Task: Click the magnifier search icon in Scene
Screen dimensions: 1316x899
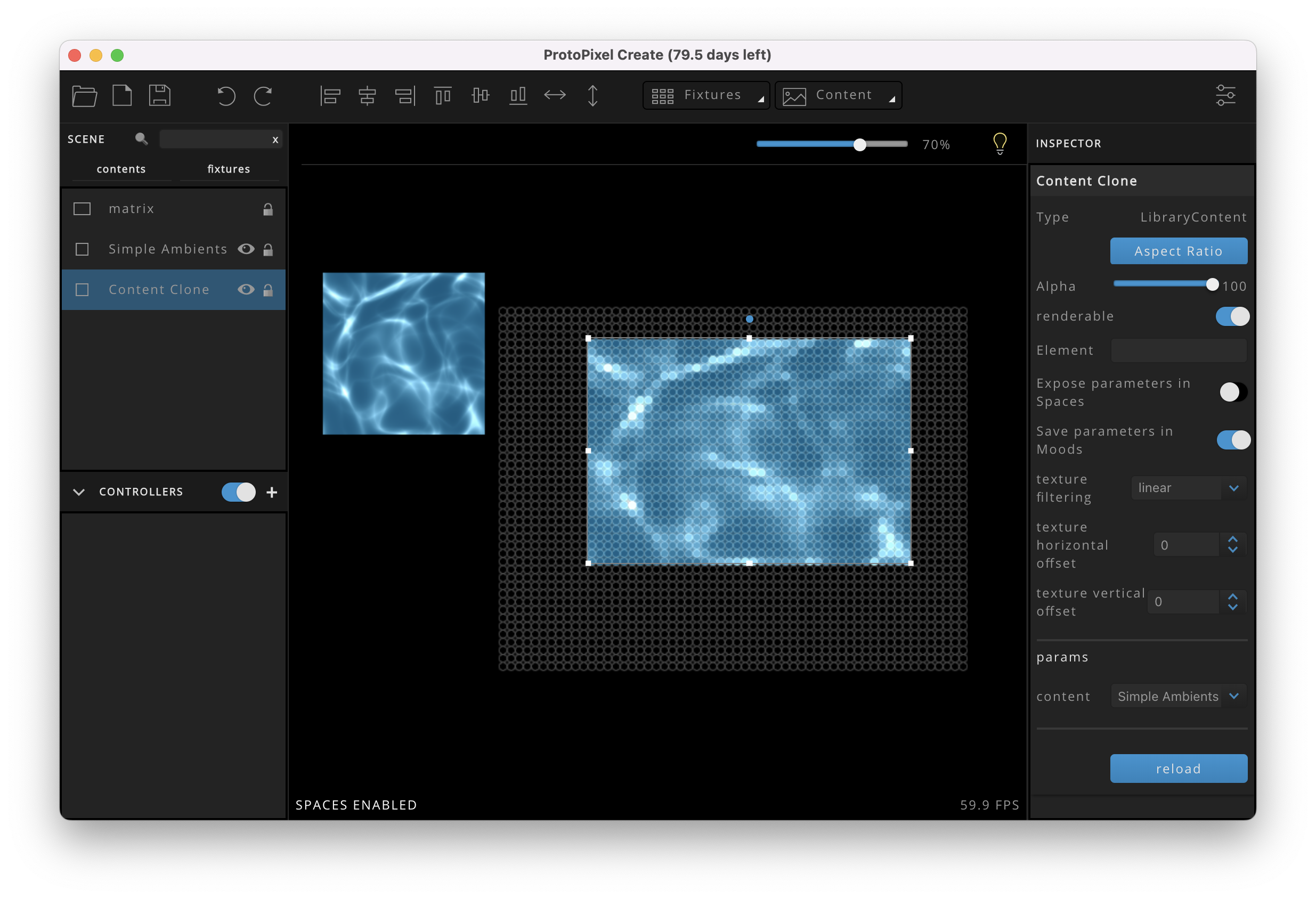Action: click(141, 138)
